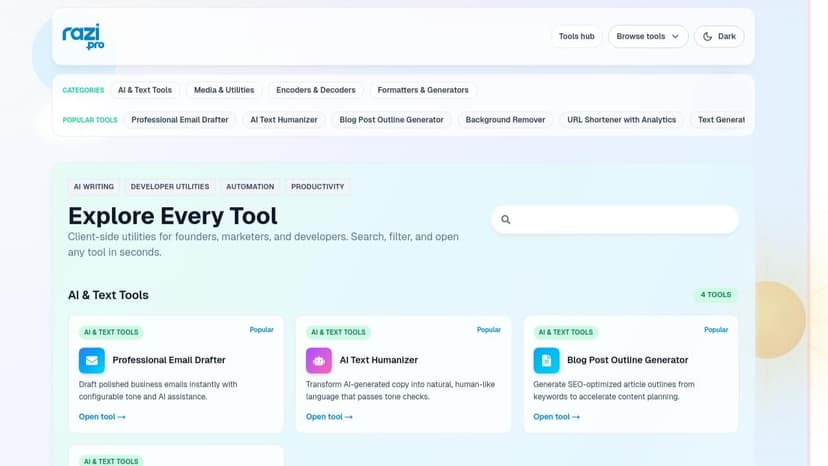Click AI & TEXT TOOLS badge on Email Drafter card
Image resolution: width=828 pixels, height=466 pixels.
(111, 332)
